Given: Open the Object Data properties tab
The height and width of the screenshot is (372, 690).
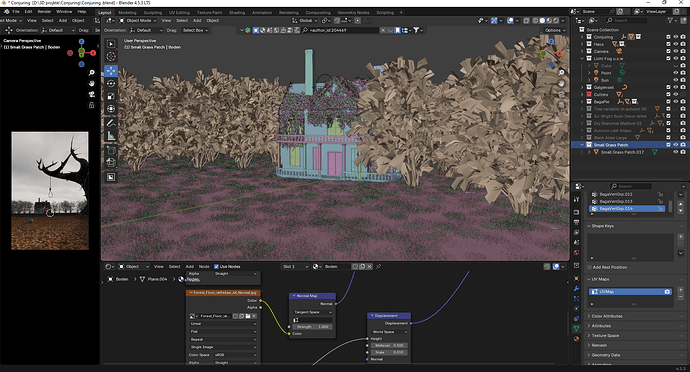Looking at the screenshot, I should coord(576,328).
